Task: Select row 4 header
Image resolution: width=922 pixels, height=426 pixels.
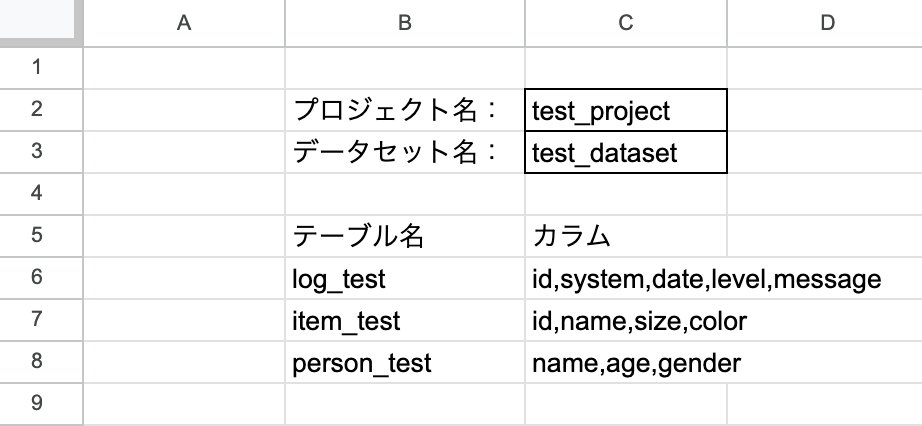Action: [x=40, y=192]
